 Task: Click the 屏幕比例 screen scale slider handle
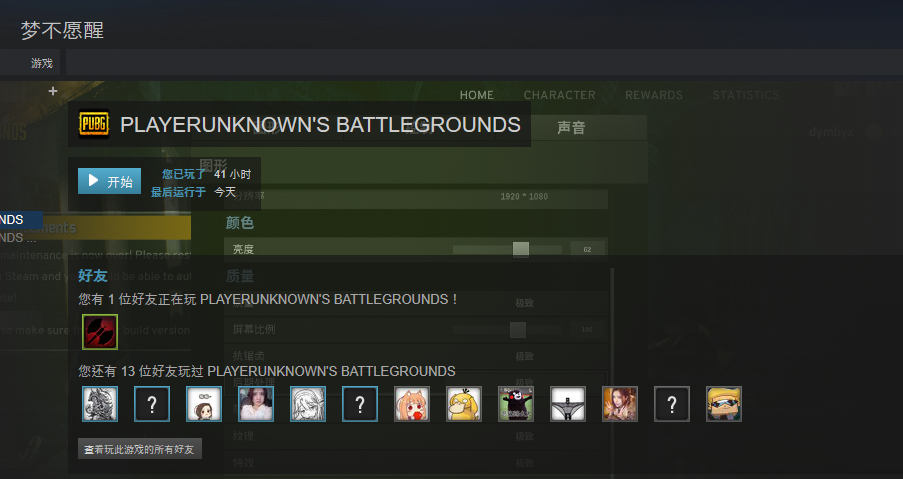[518, 330]
